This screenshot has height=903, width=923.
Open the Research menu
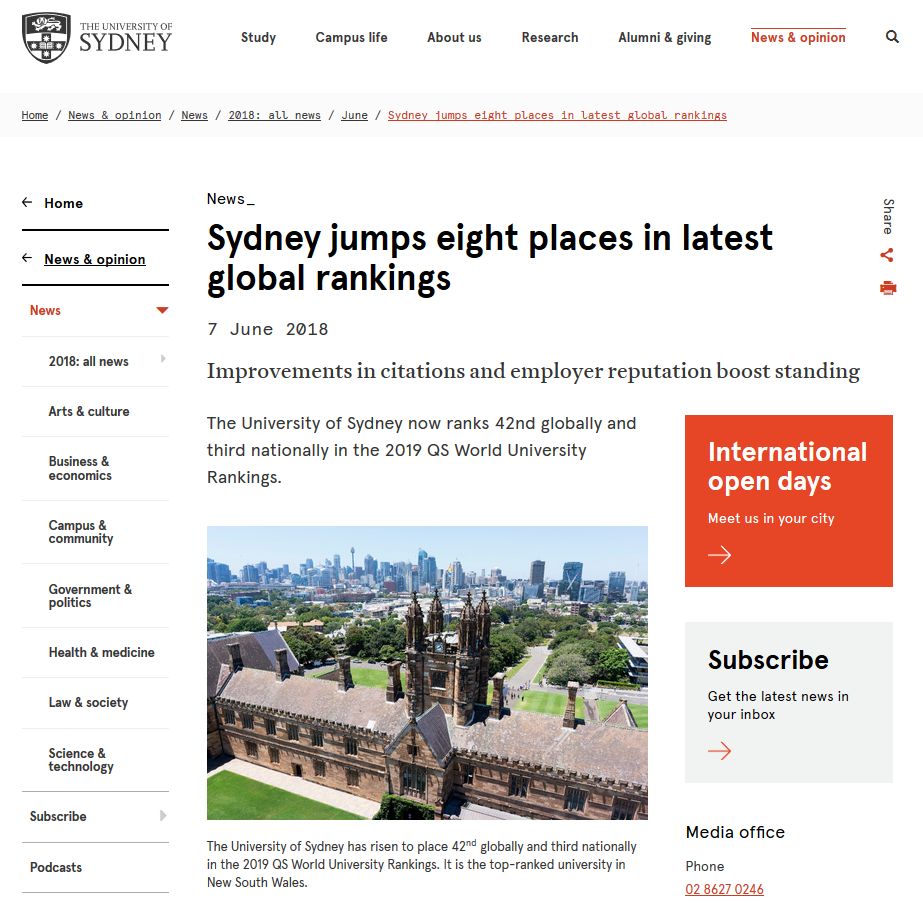coord(550,38)
